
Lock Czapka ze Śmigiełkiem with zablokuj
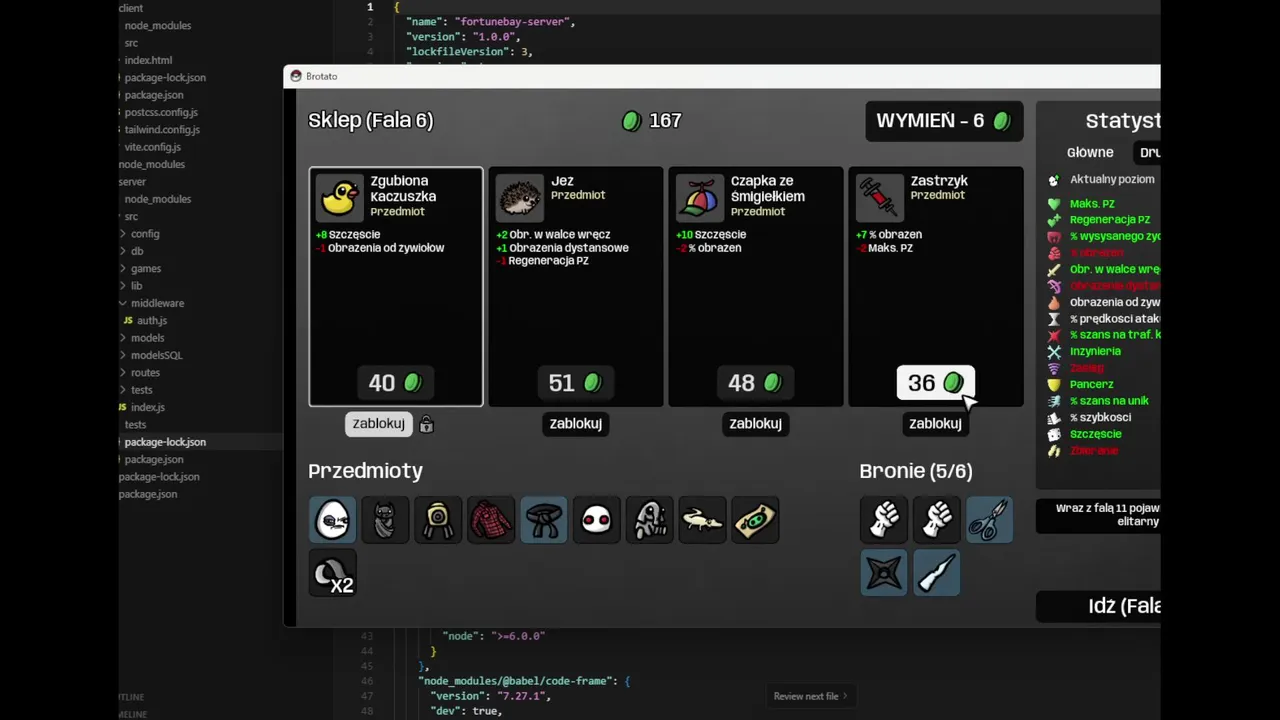coord(756,424)
